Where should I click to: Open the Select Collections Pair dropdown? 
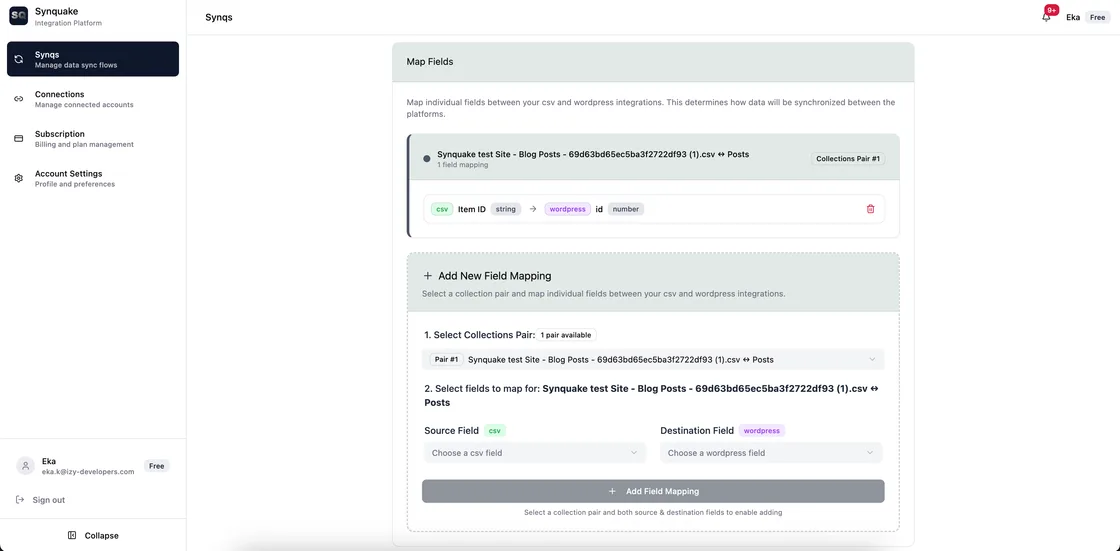653,359
